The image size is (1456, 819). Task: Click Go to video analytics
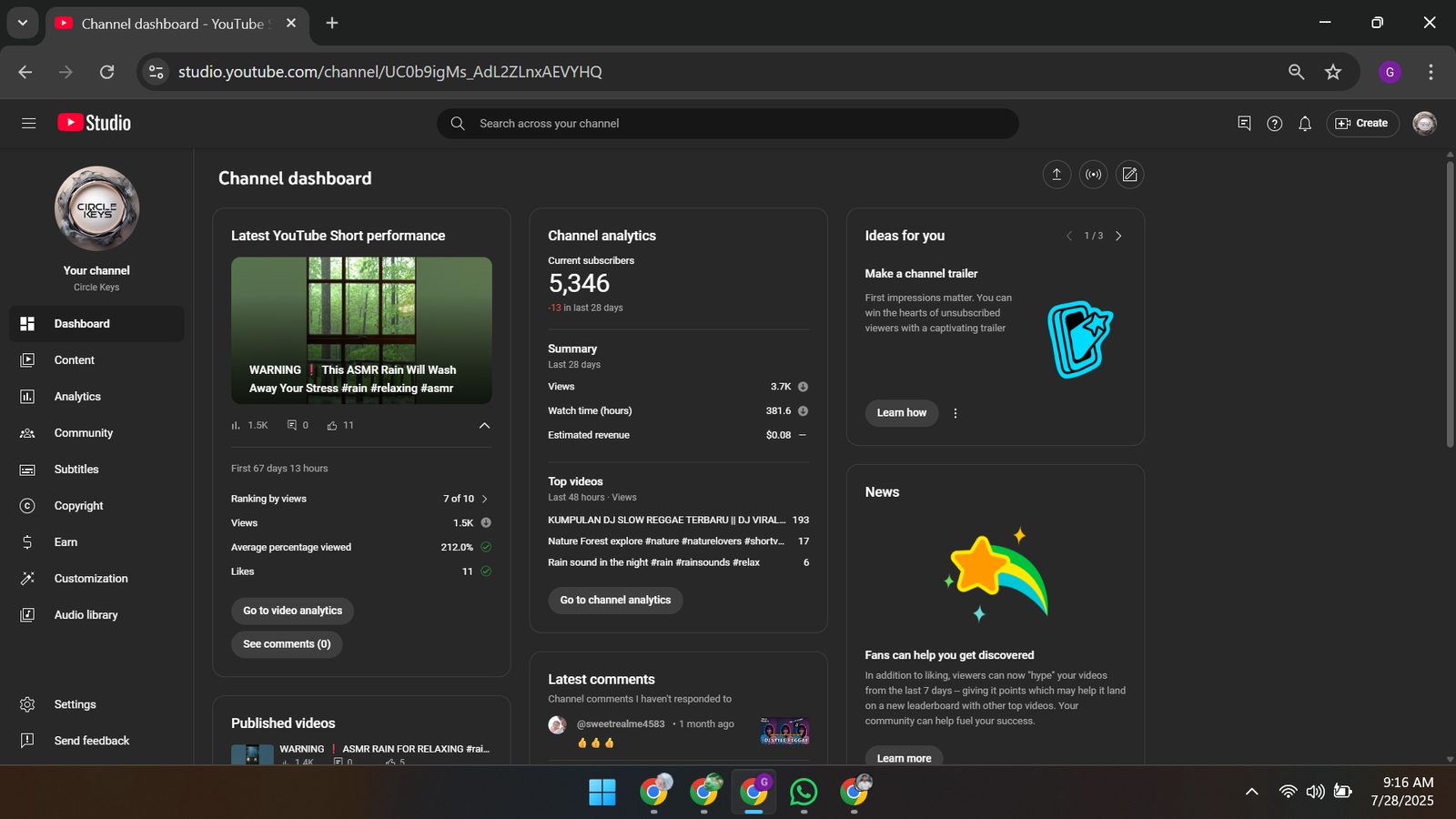pyautogui.click(x=292, y=611)
